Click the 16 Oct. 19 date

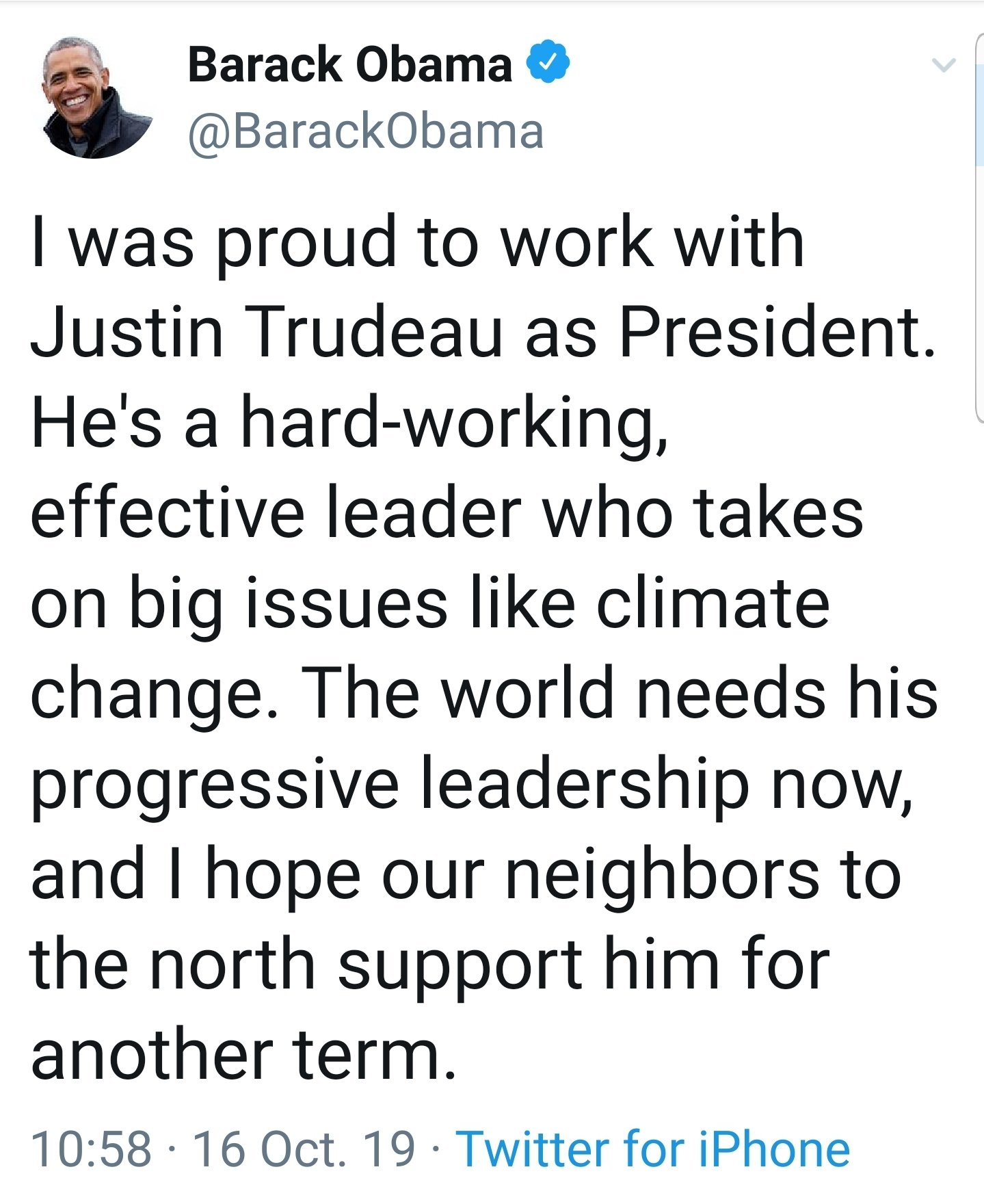coord(304,1149)
